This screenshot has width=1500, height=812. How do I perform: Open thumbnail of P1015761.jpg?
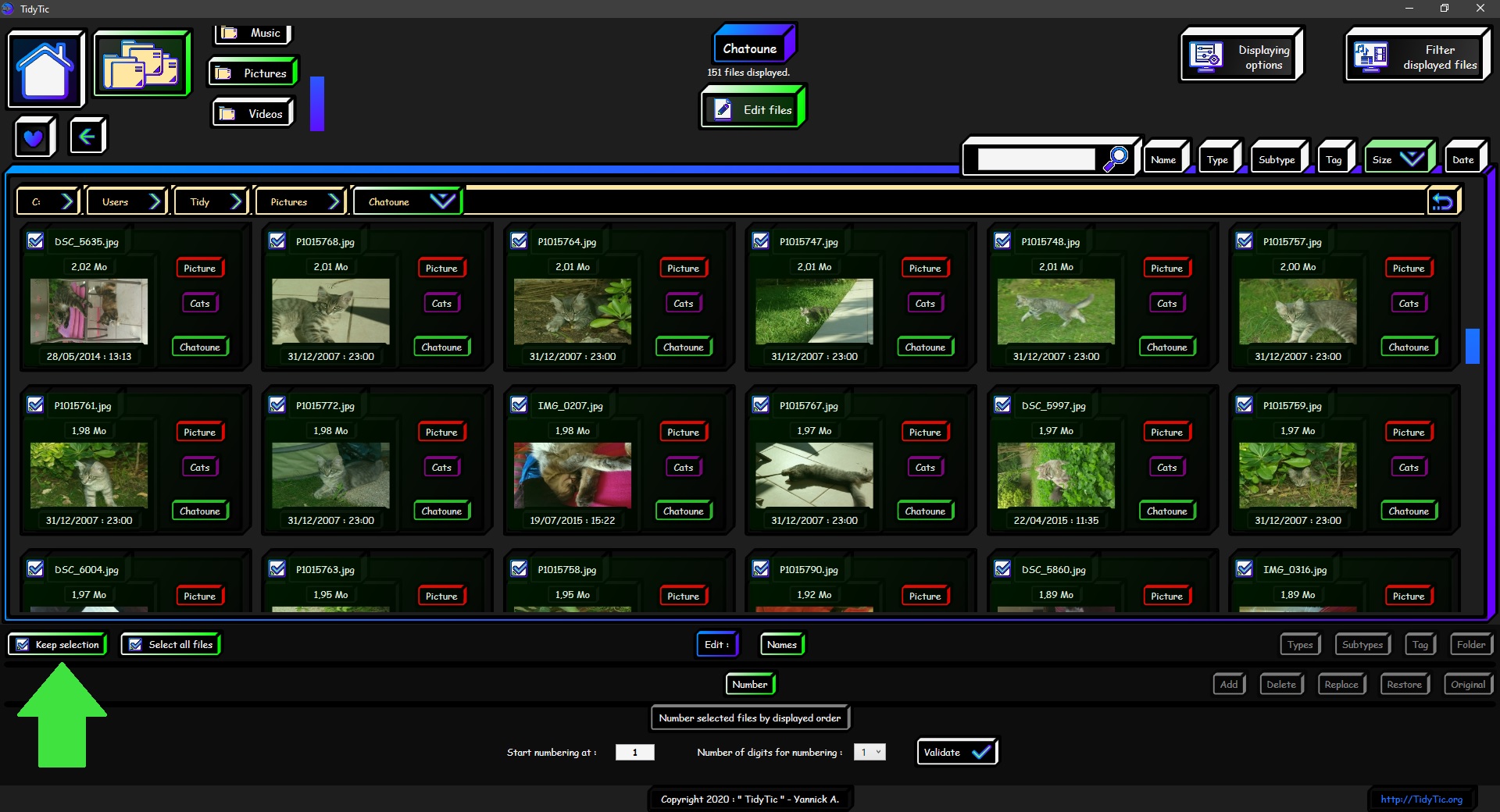89,475
